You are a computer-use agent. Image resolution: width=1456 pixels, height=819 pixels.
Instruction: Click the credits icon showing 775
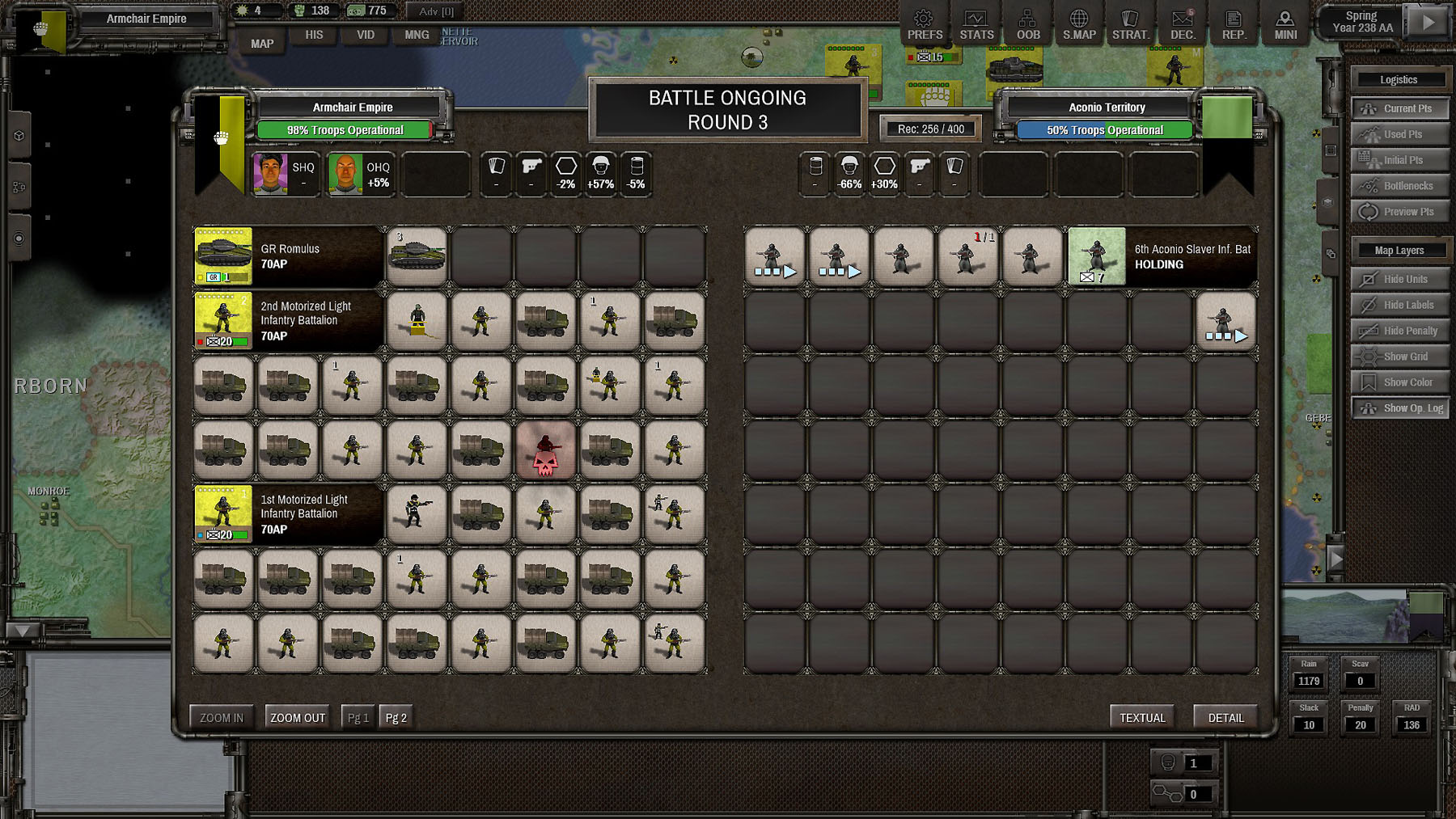tap(356, 11)
